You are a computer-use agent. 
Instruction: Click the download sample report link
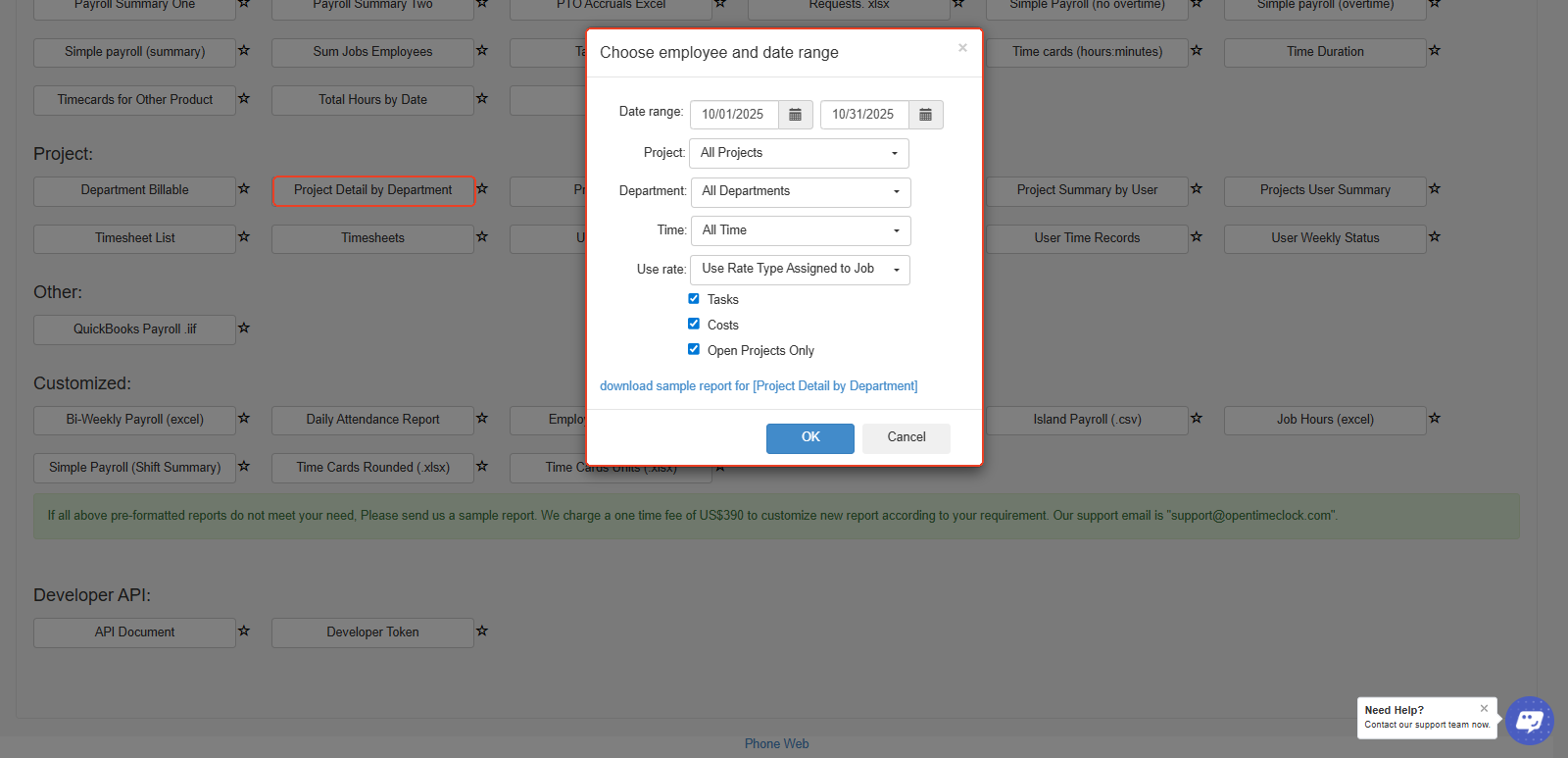tap(759, 386)
